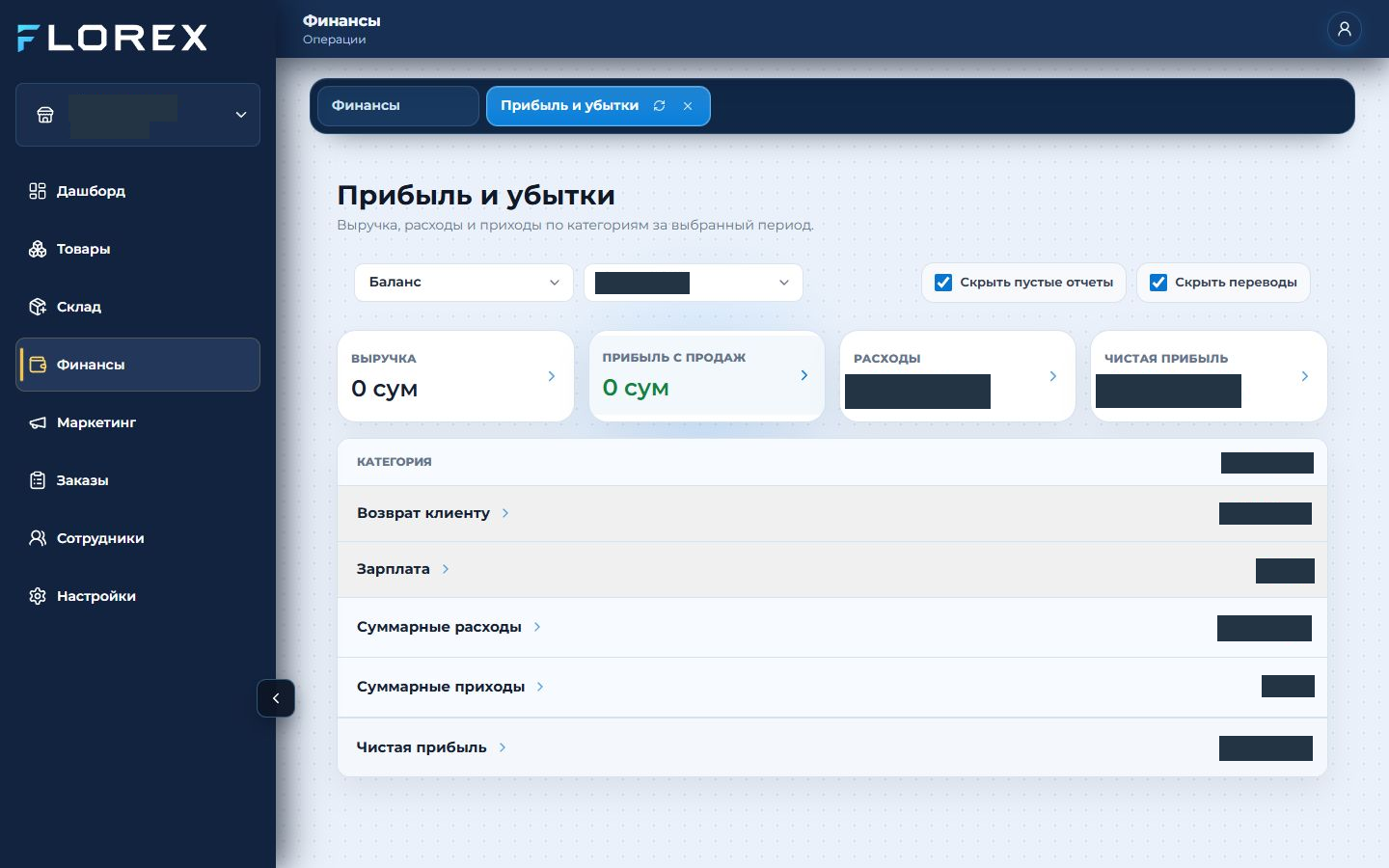Toggle Скрыть переводы checkbox
1389x868 pixels.
1158,283
